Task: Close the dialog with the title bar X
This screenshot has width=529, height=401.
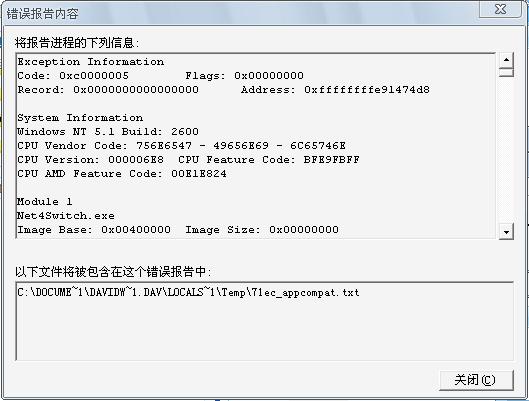Action: click(x=501, y=9)
